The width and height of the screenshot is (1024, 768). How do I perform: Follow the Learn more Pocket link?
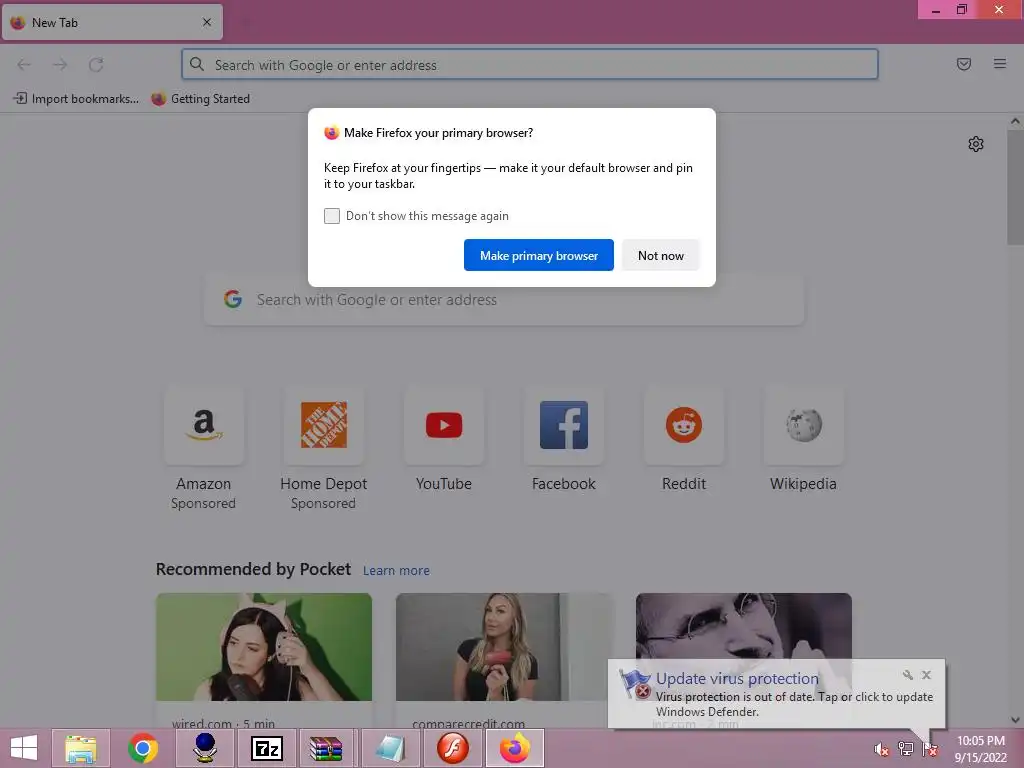tap(396, 571)
